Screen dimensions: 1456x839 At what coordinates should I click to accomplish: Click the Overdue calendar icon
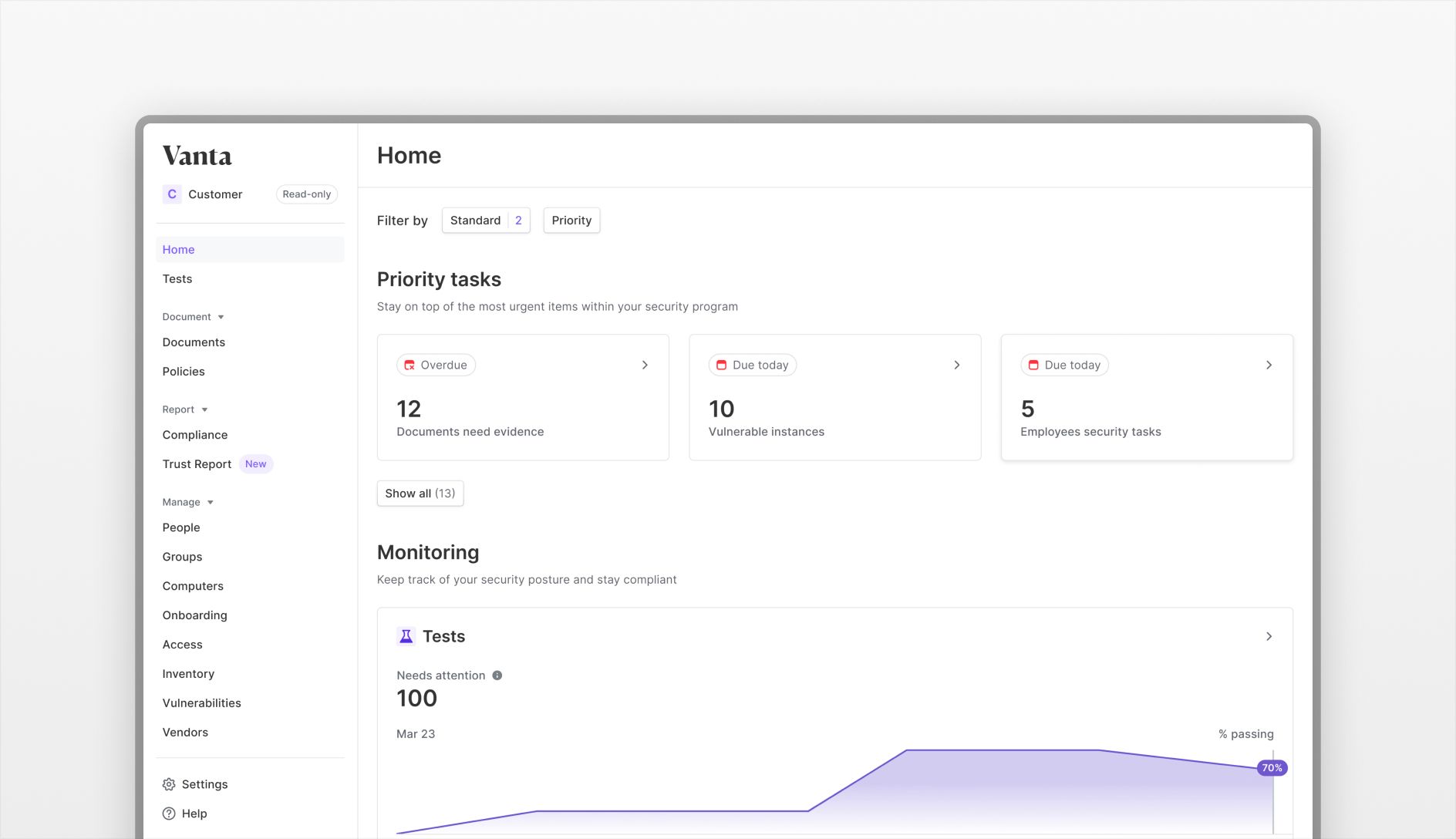tap(410, 366)
